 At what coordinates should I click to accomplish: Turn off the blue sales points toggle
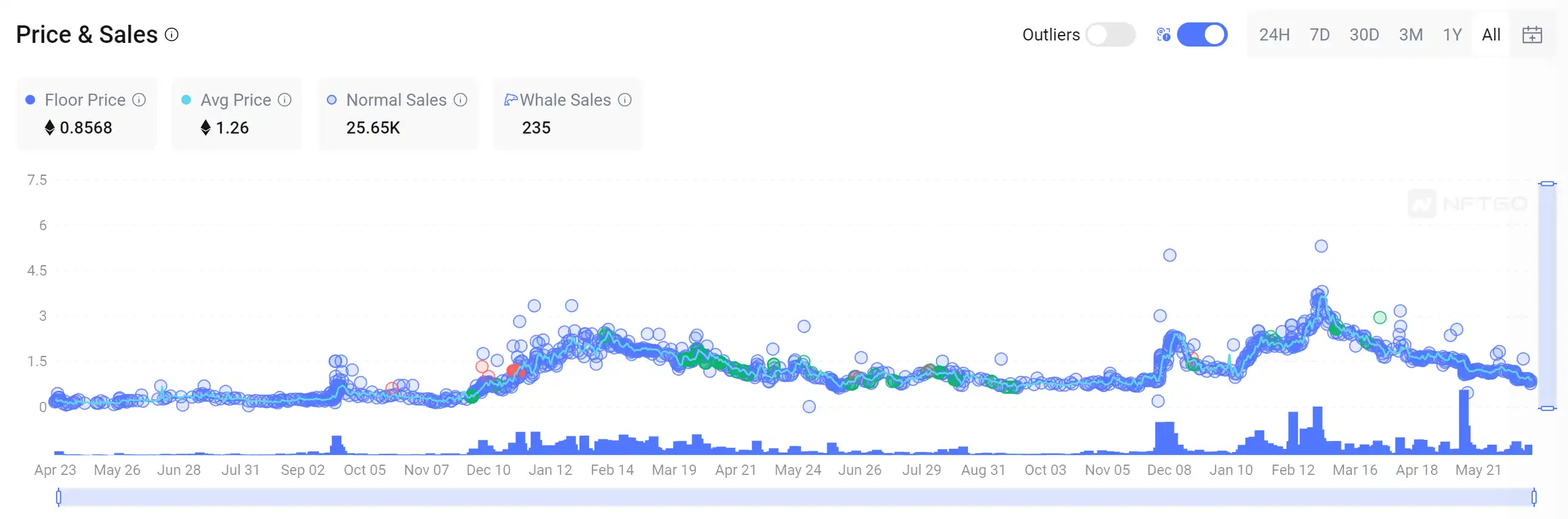pos(1202,34)
